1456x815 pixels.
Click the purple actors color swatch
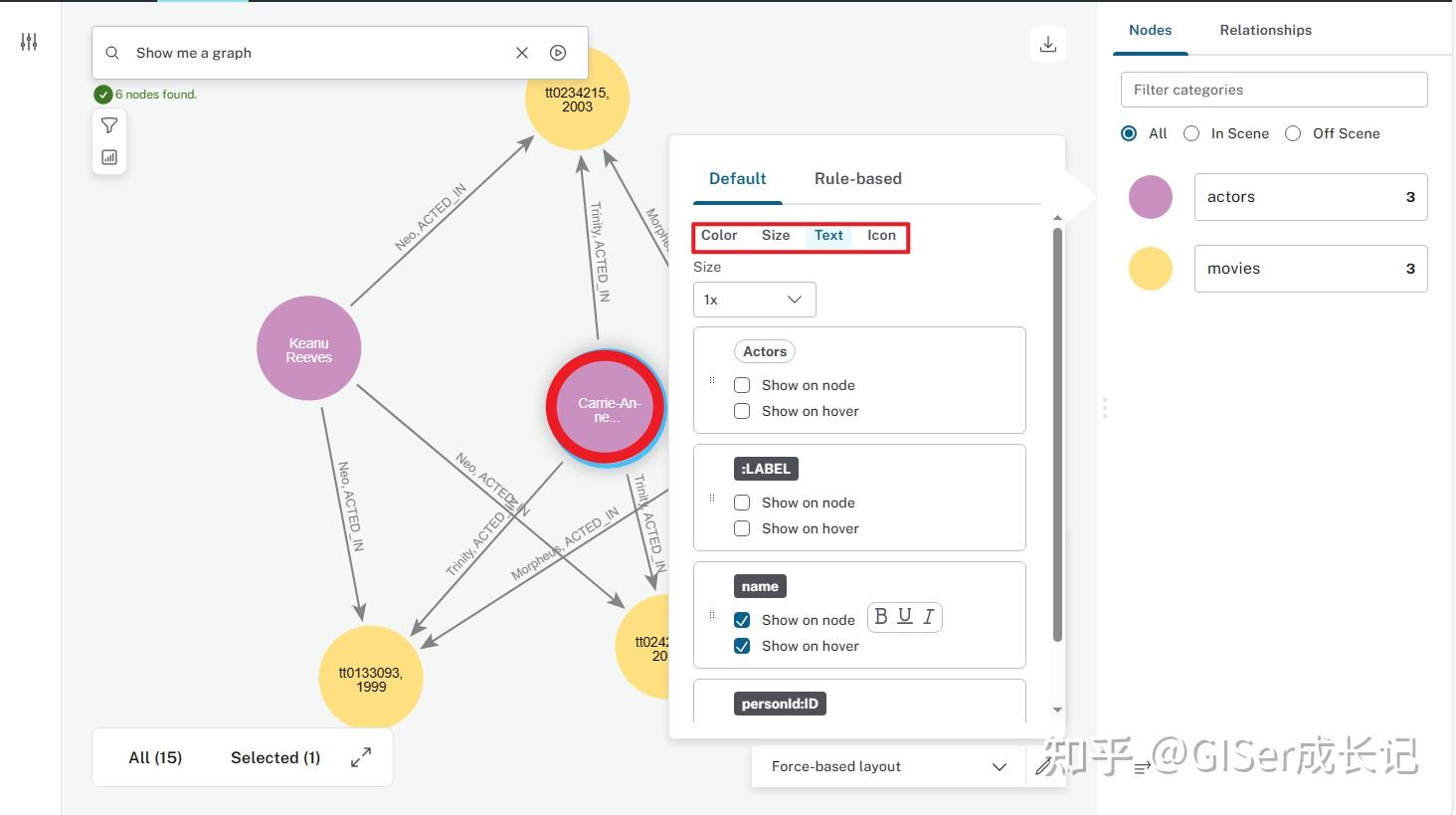pyautogui.click(x=1151, y=197)
